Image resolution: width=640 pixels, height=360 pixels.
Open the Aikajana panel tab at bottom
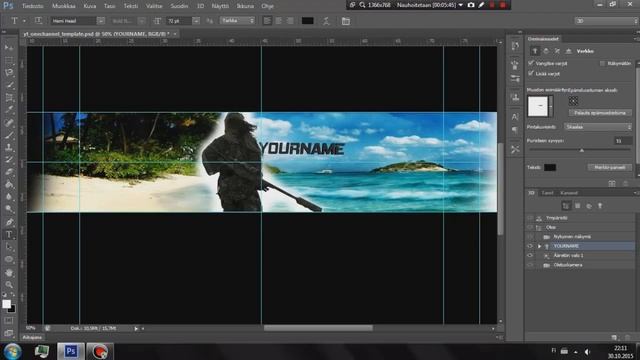coord(32,338)
